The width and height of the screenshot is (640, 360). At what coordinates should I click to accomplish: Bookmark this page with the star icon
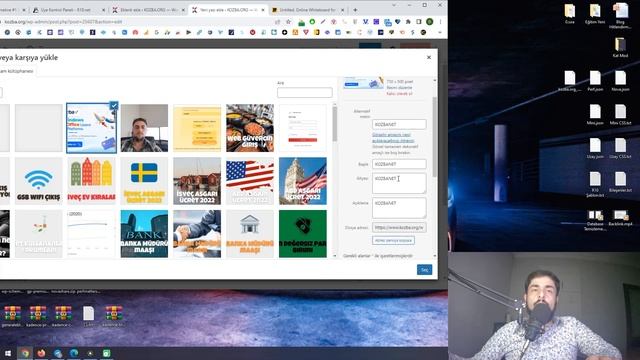point(289,22)
